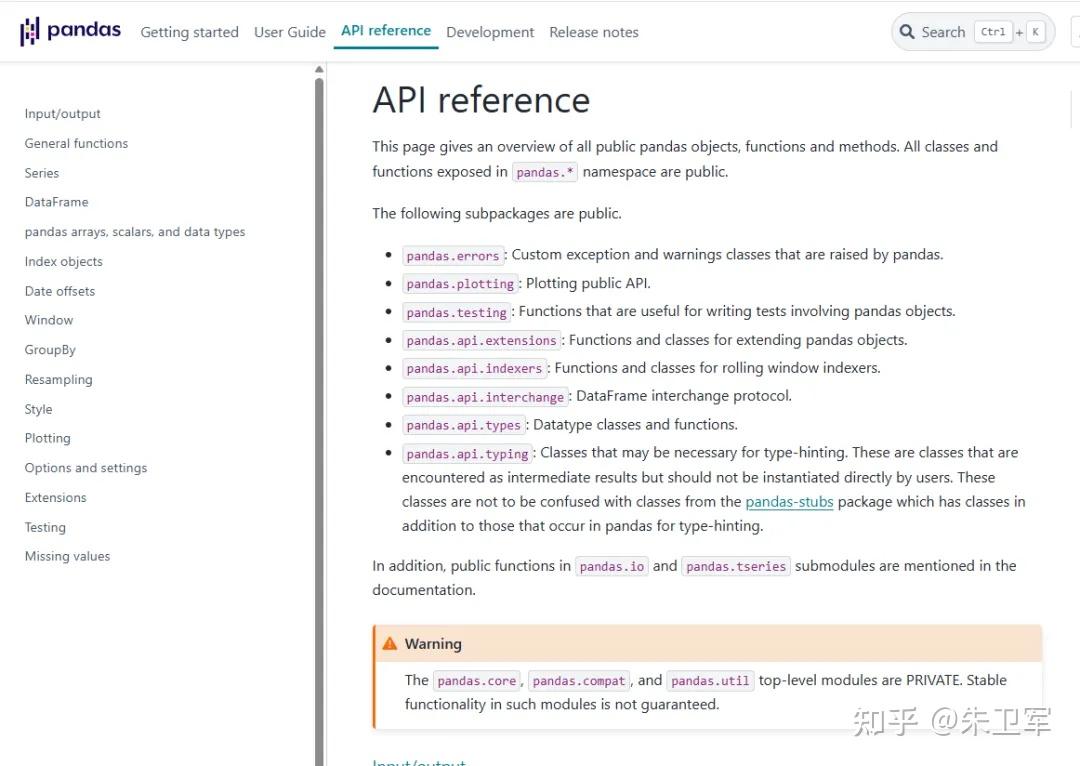Follow the pandas-stubs hyperlink
Image resolution: width=1080 pixels, height=766 pixels.
[789, 501]
